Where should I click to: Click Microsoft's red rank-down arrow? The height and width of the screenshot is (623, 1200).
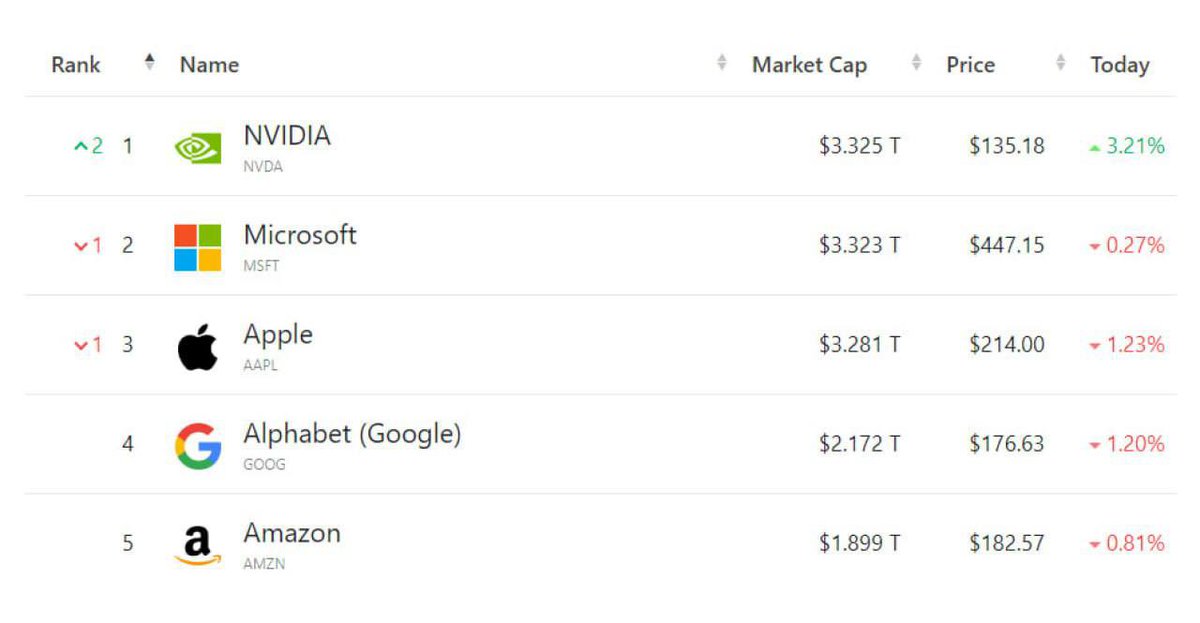[x=81, y=246]
